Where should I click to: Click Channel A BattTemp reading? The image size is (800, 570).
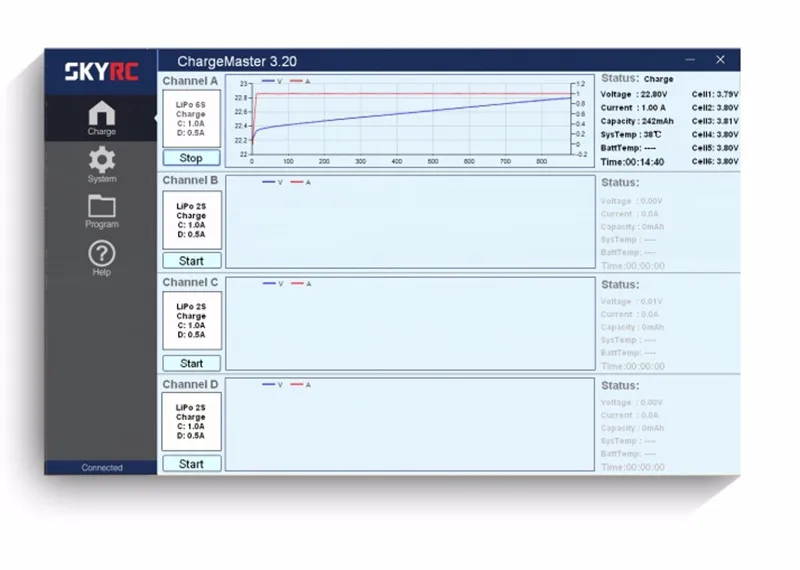[x=628, y=147]
